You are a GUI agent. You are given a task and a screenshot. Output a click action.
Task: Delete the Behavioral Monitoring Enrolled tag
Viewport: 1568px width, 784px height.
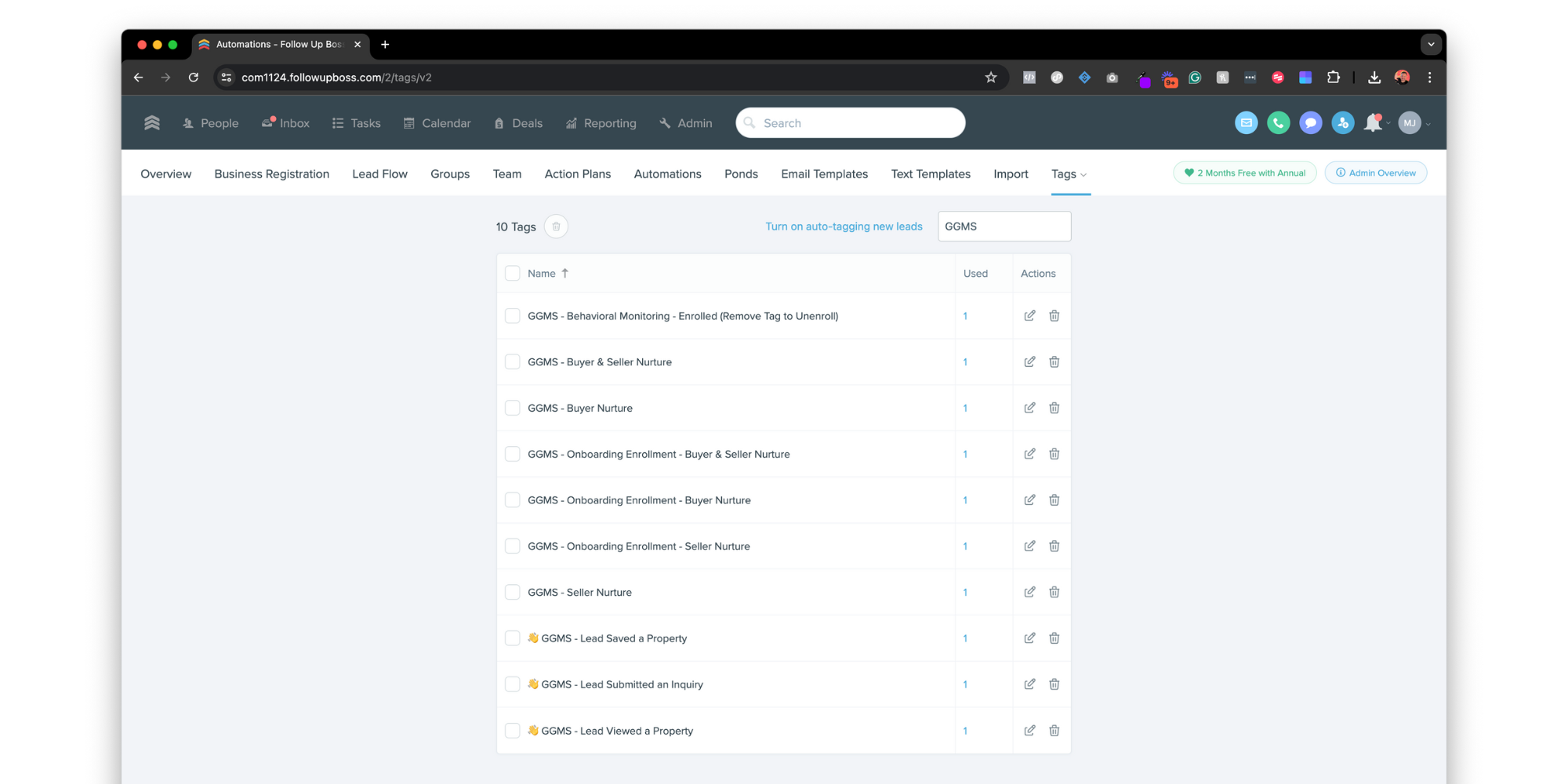click(x=1054, y=316)
